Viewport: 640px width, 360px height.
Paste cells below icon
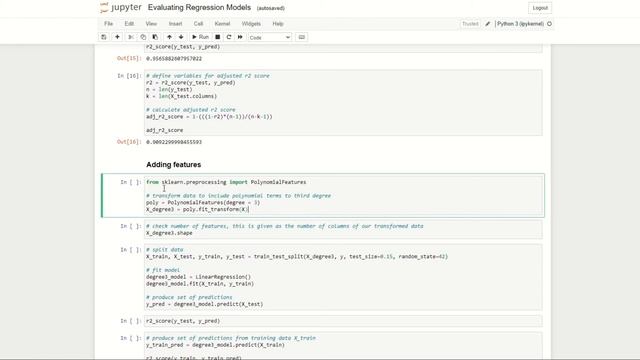pos(155,37)
